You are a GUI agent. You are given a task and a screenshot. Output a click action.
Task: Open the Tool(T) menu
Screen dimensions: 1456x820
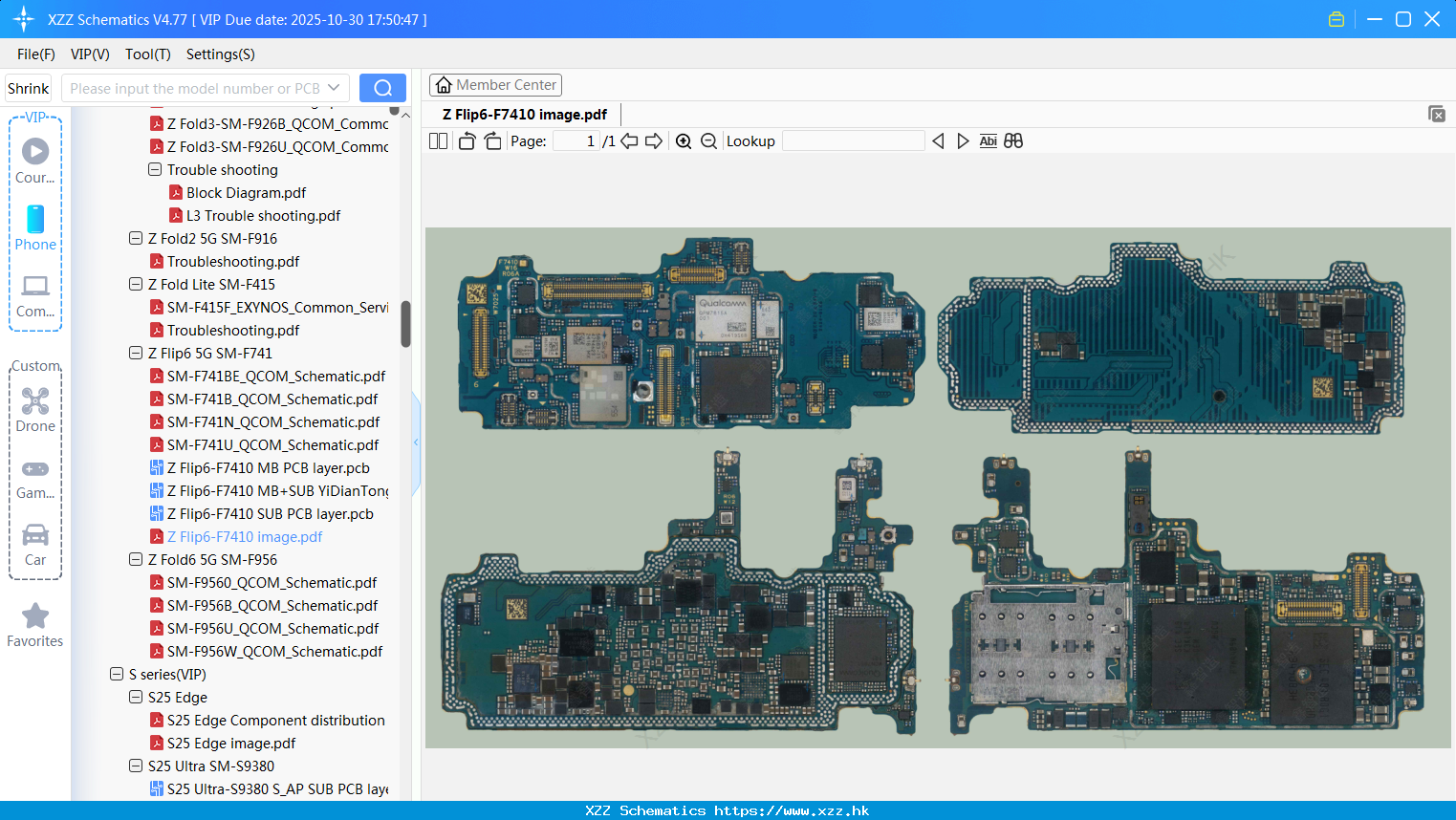(148, 54)
